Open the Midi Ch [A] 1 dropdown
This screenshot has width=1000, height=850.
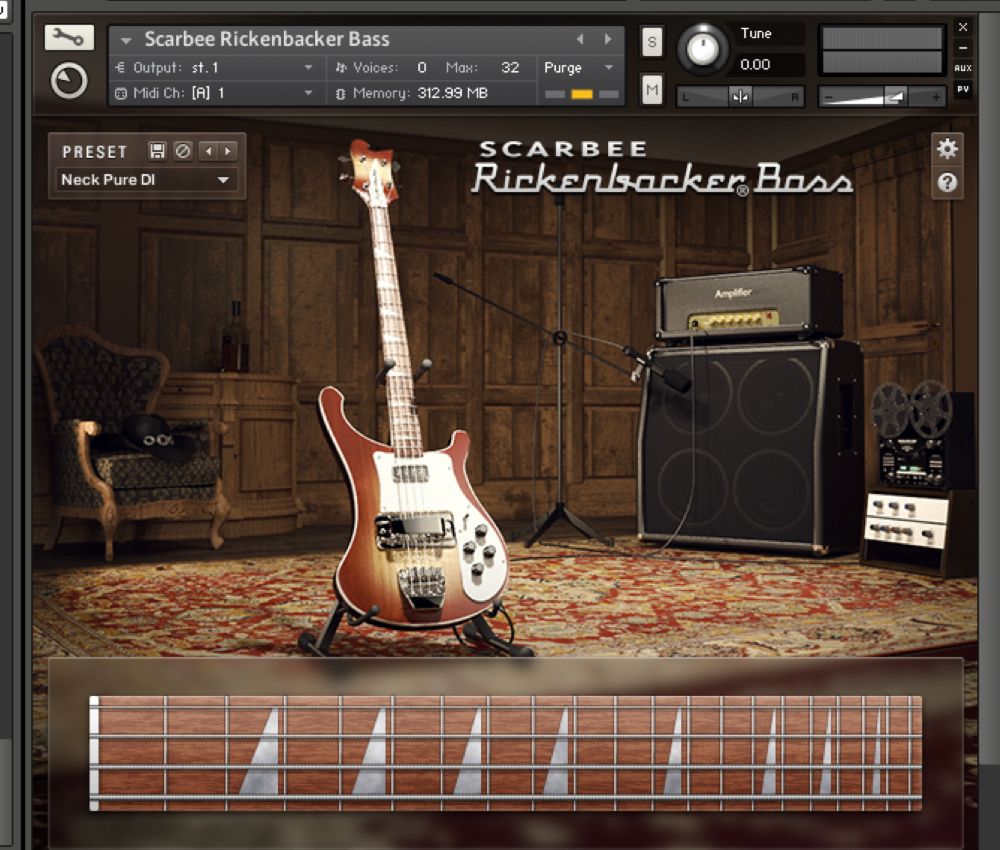214,93
